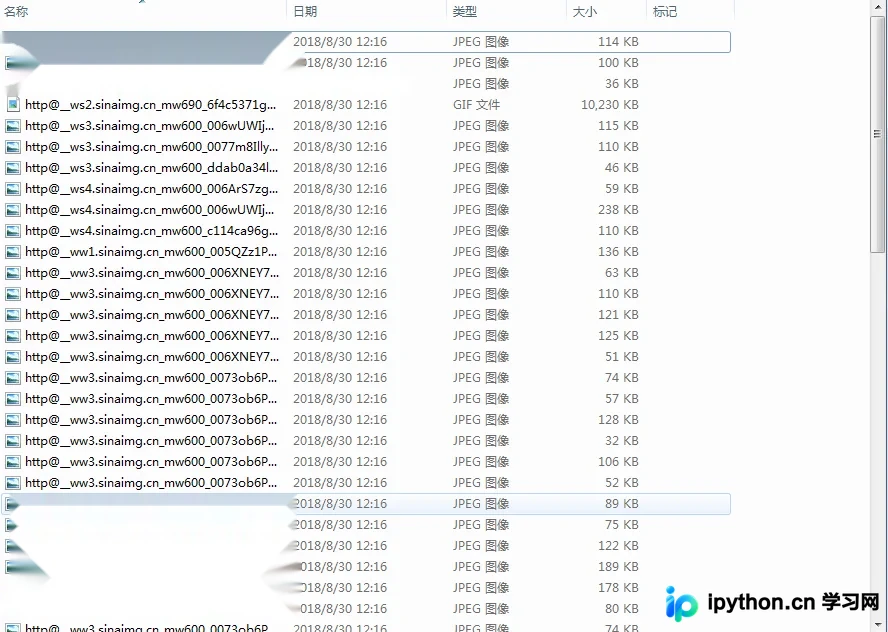This screenshot has height=632, width=888.
Task: Click icon of 006XNEY7 file sized 125 KB
Action: (x=13, y=336)
